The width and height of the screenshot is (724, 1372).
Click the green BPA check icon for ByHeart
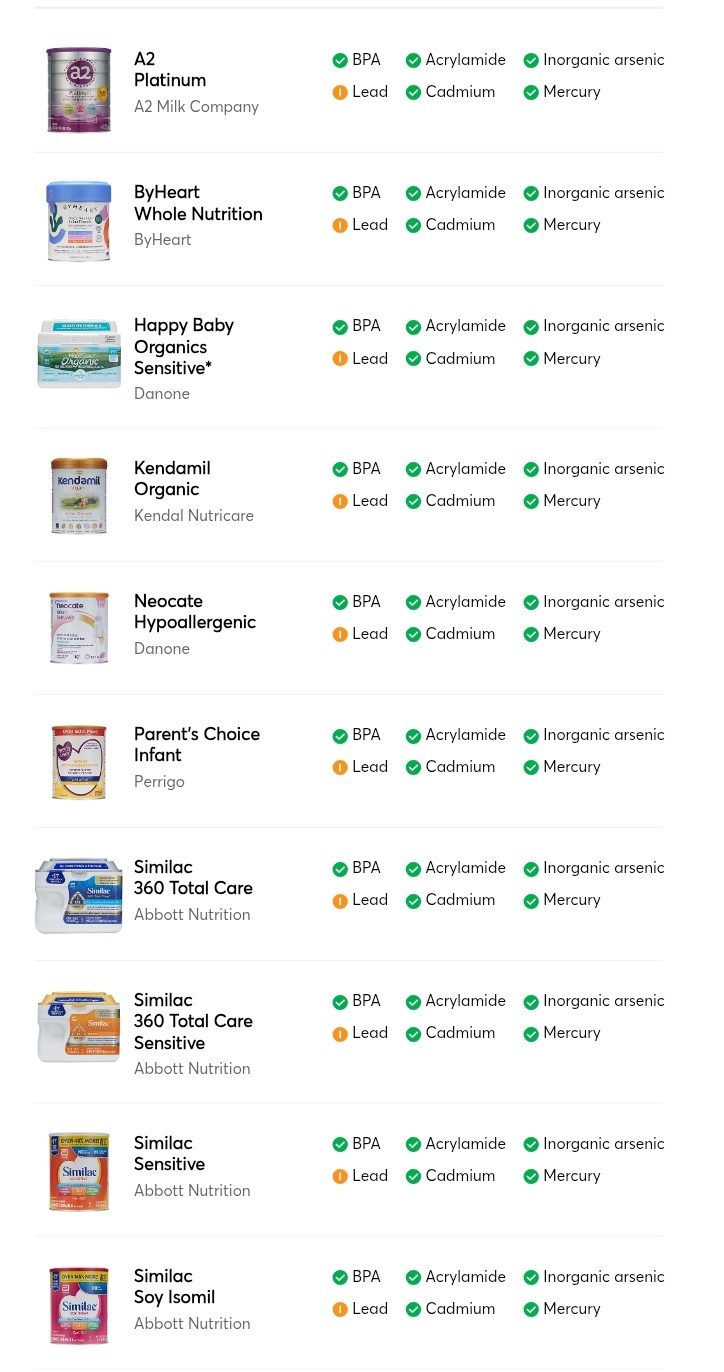(x=340, y=194)
